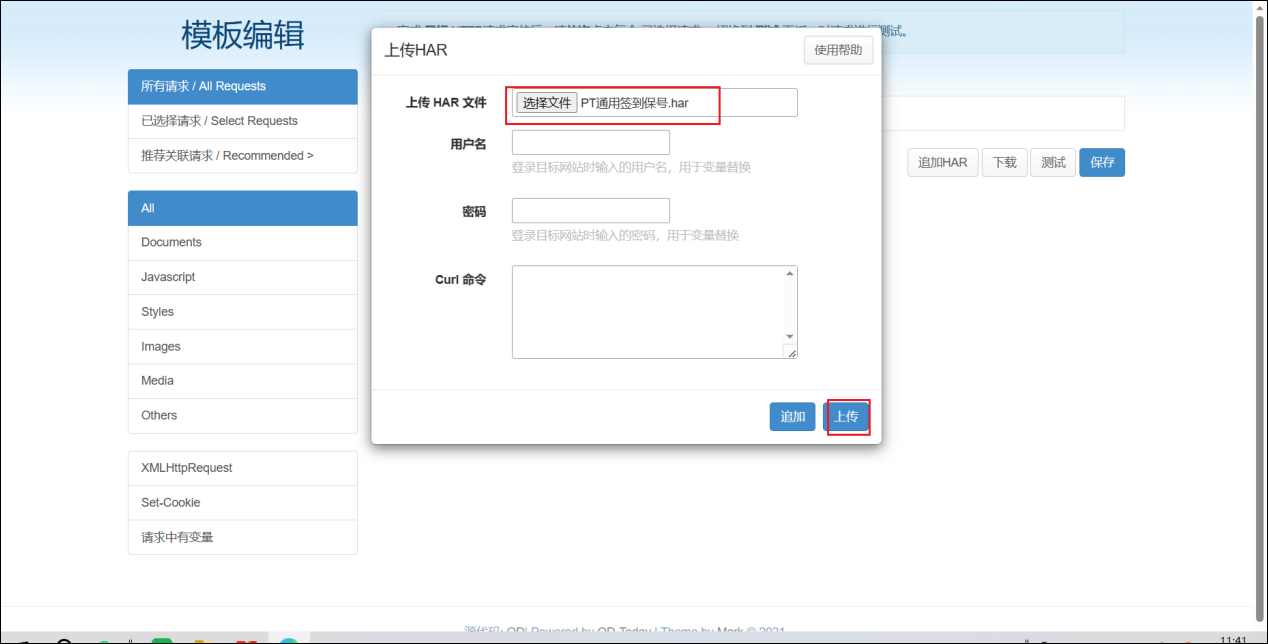1268x644 pixels.
Task: Click the blue 保存 save button
Action: coord(1102,162)
